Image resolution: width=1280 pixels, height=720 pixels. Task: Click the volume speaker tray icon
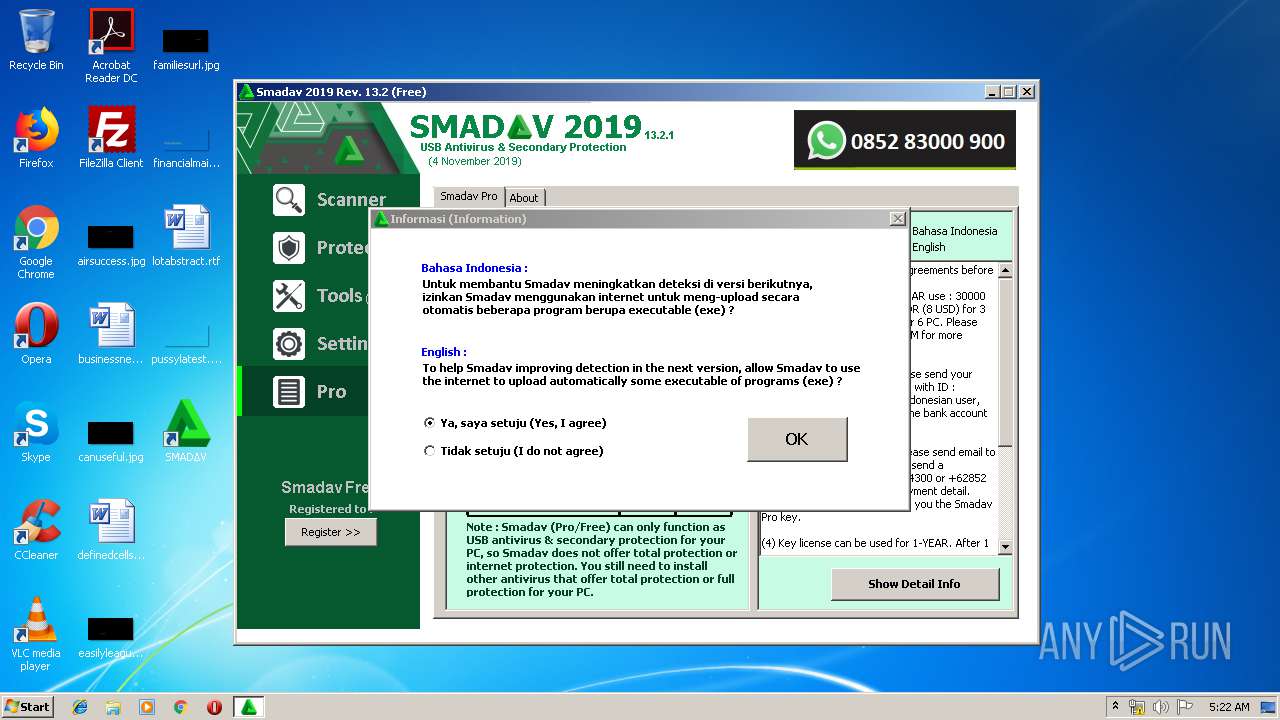pyautogui.click(x=1161, y=707)
